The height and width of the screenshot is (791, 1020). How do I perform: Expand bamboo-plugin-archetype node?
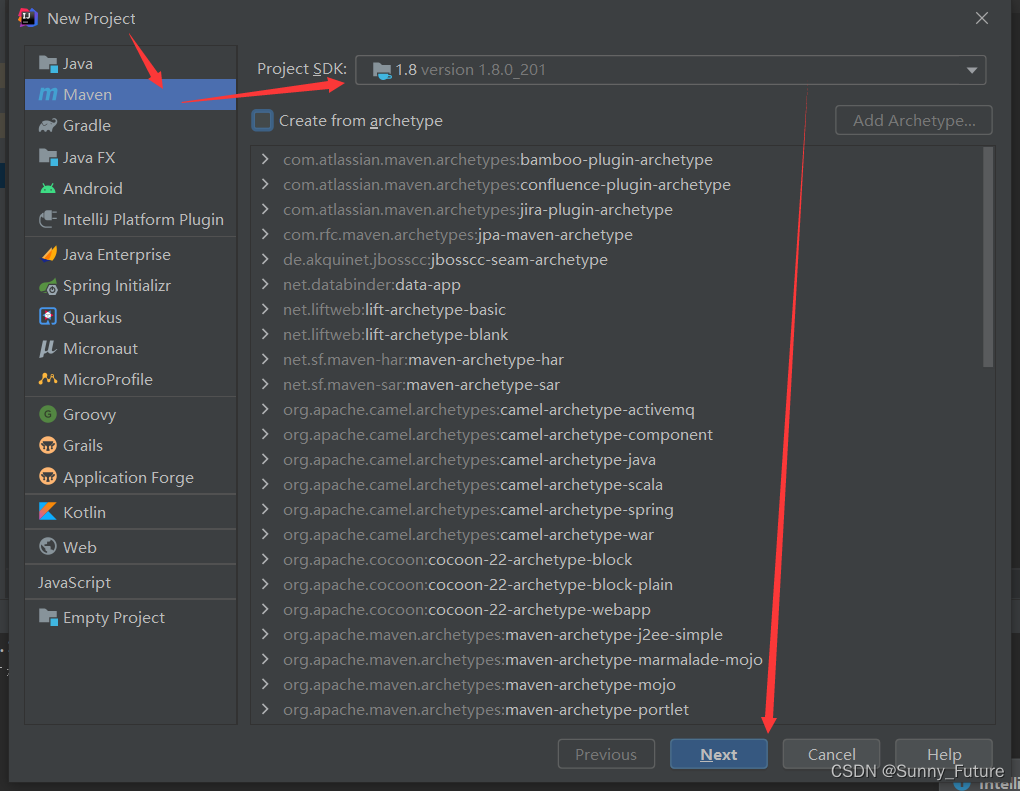pyautogui.click(x=265, y=159)
